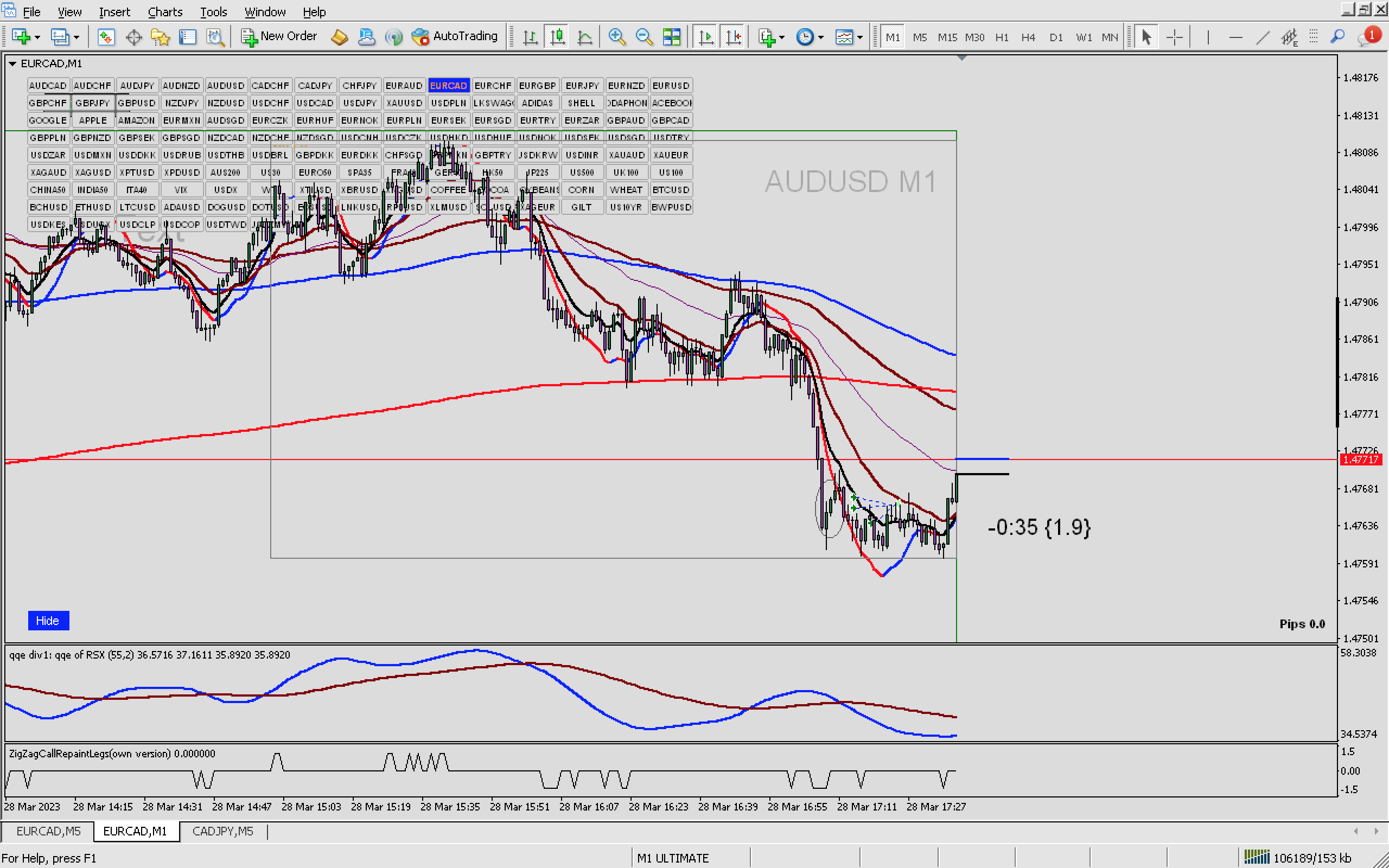Select the Crosshair tool

click(x=1174, y=37)
